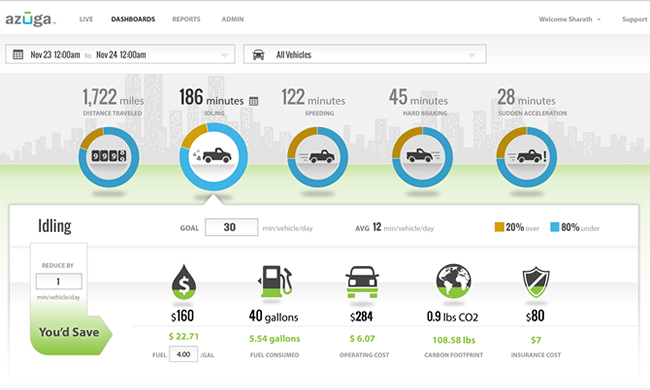Select the Hard Braking truck donut
The width and height of the screenshot is (650, 390).
422,157
